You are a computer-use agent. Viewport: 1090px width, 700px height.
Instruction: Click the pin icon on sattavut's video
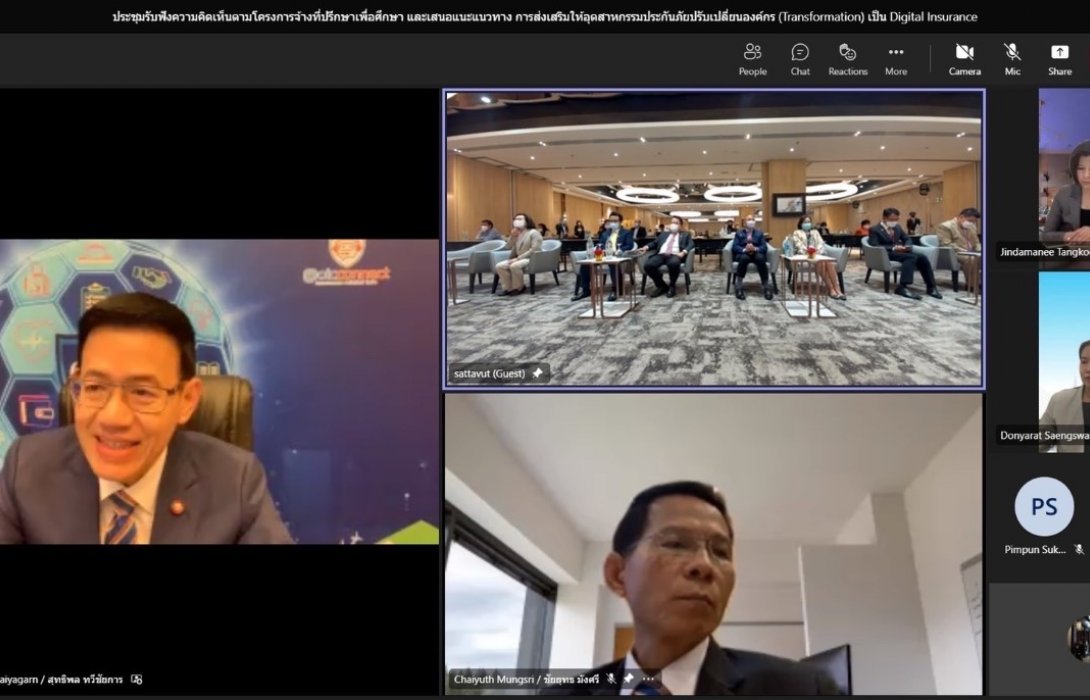(538, 373)
